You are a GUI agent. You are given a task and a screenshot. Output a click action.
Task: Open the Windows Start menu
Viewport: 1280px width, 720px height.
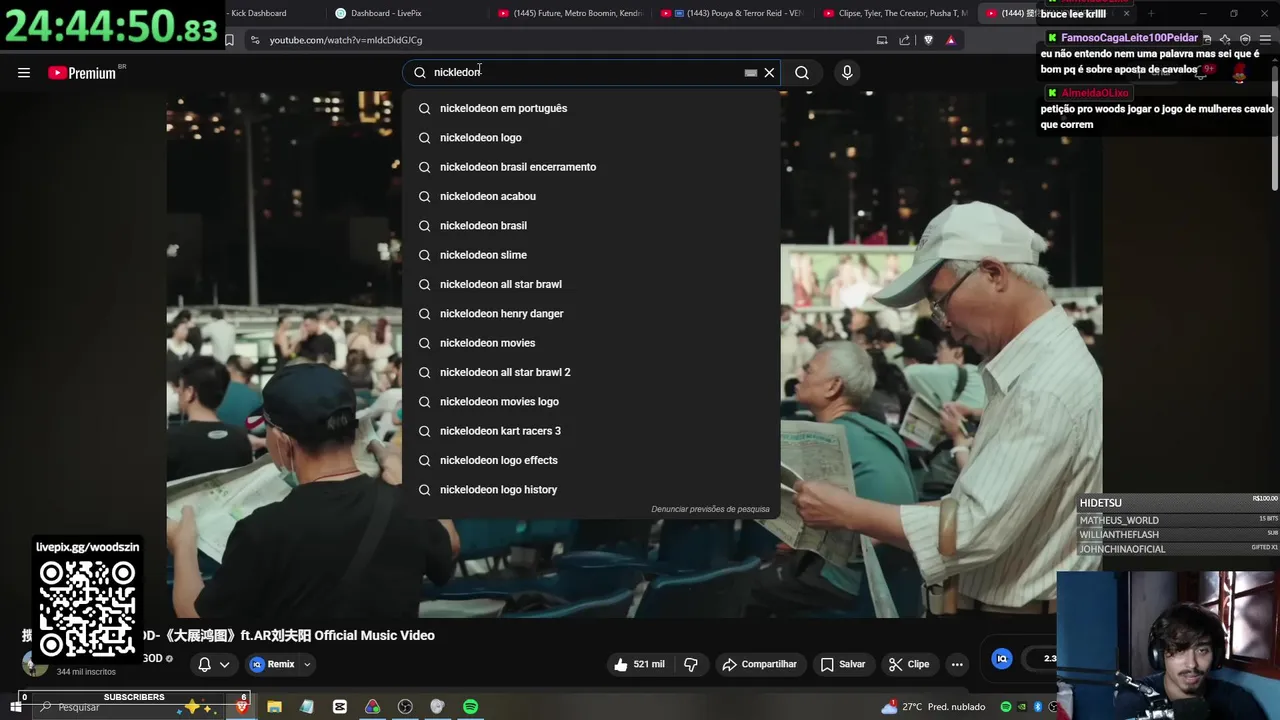click(x=15, y=707)
